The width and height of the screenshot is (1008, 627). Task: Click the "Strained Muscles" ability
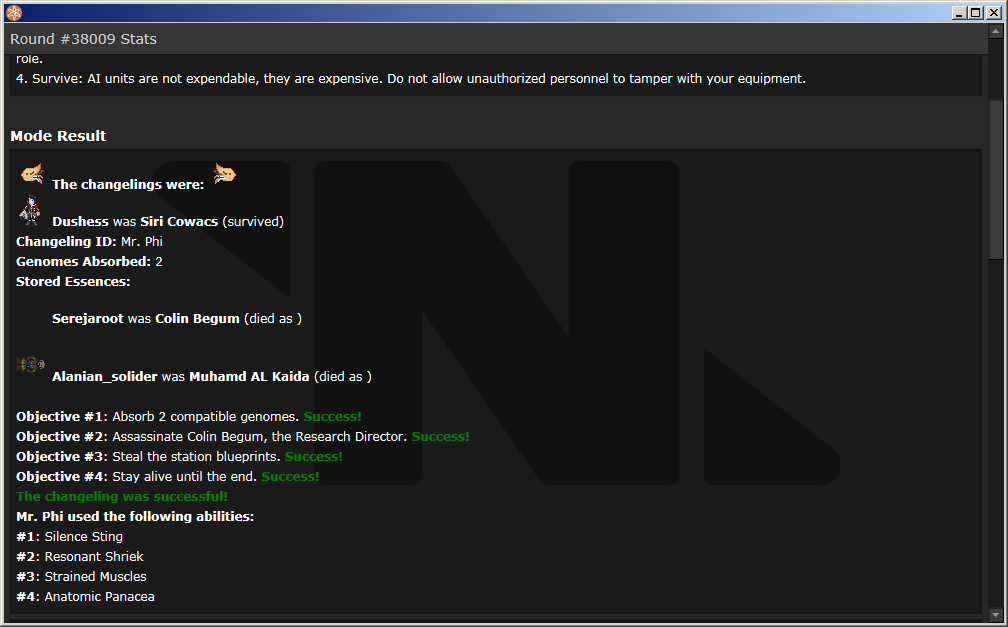[x=96, y=577]
